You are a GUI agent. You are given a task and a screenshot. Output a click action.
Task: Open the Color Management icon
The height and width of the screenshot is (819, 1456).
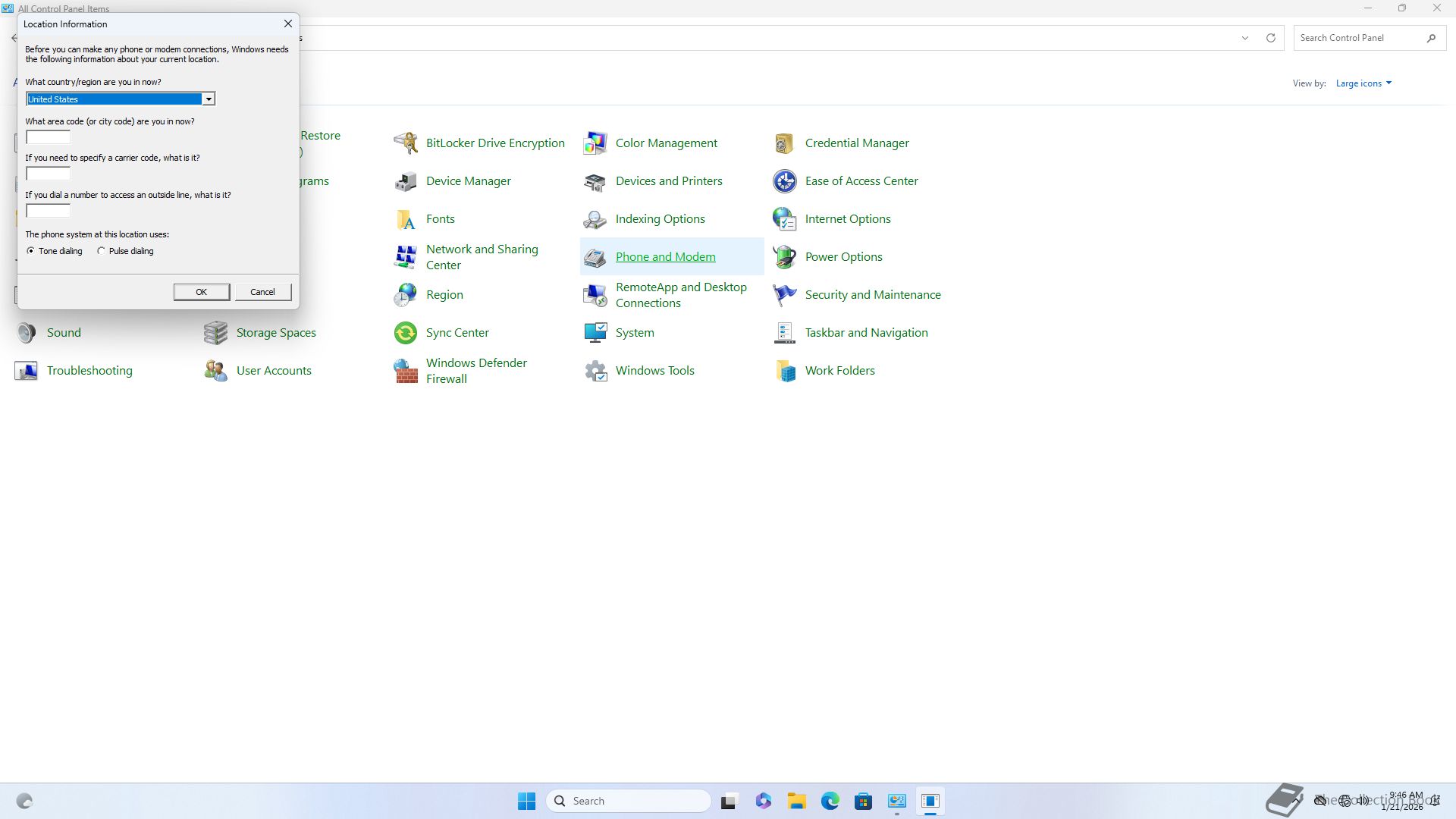coord(595,143)
